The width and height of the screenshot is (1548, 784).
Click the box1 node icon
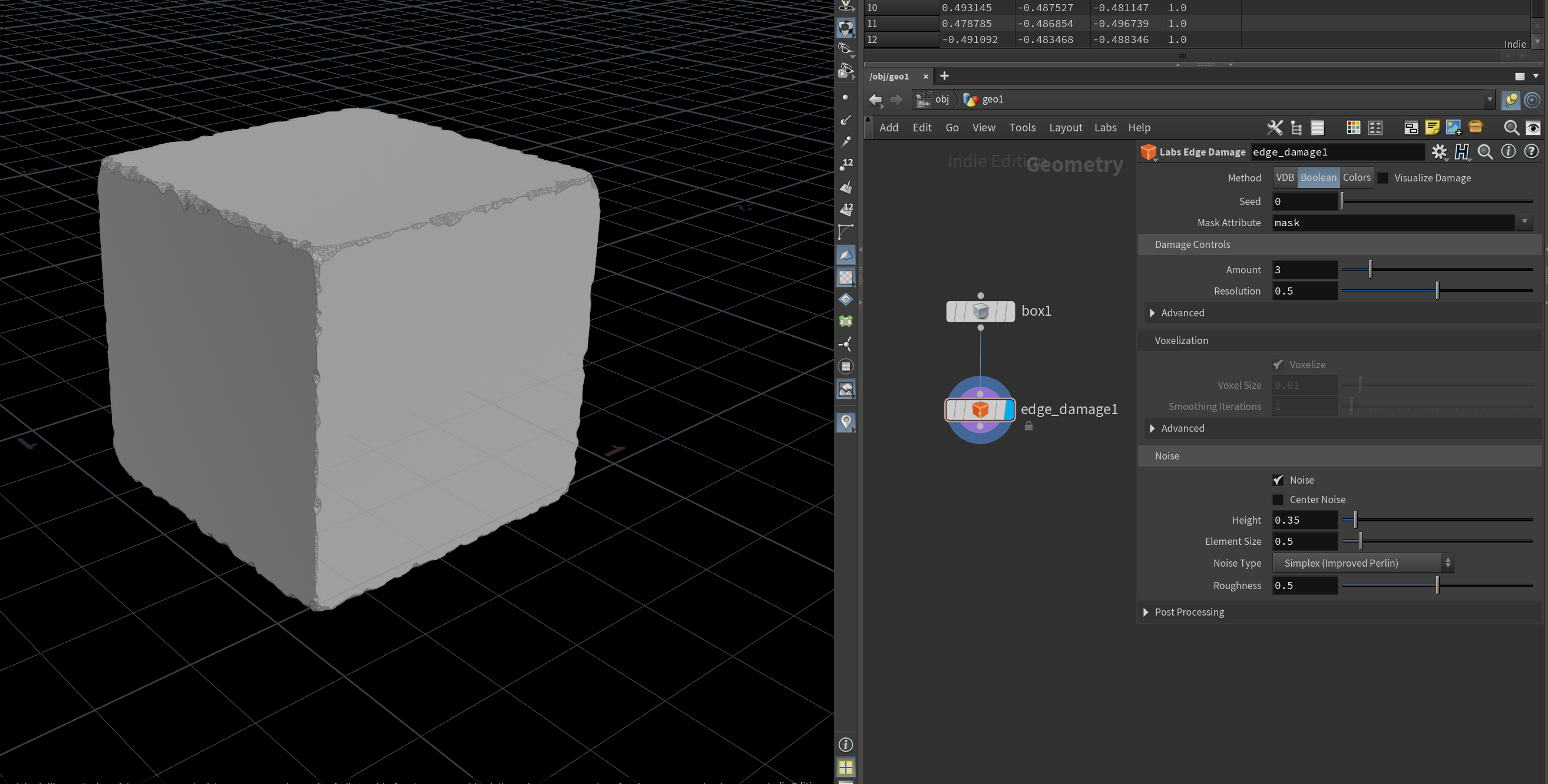pos(980,311)
